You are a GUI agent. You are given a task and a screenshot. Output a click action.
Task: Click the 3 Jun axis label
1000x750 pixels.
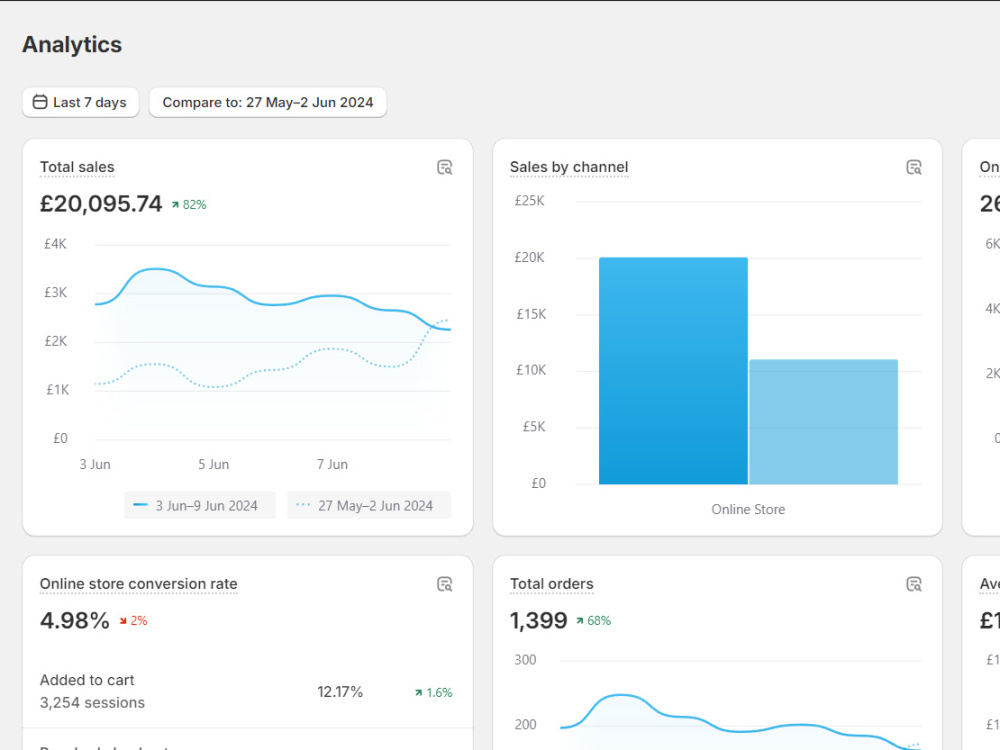click(95, 464)
